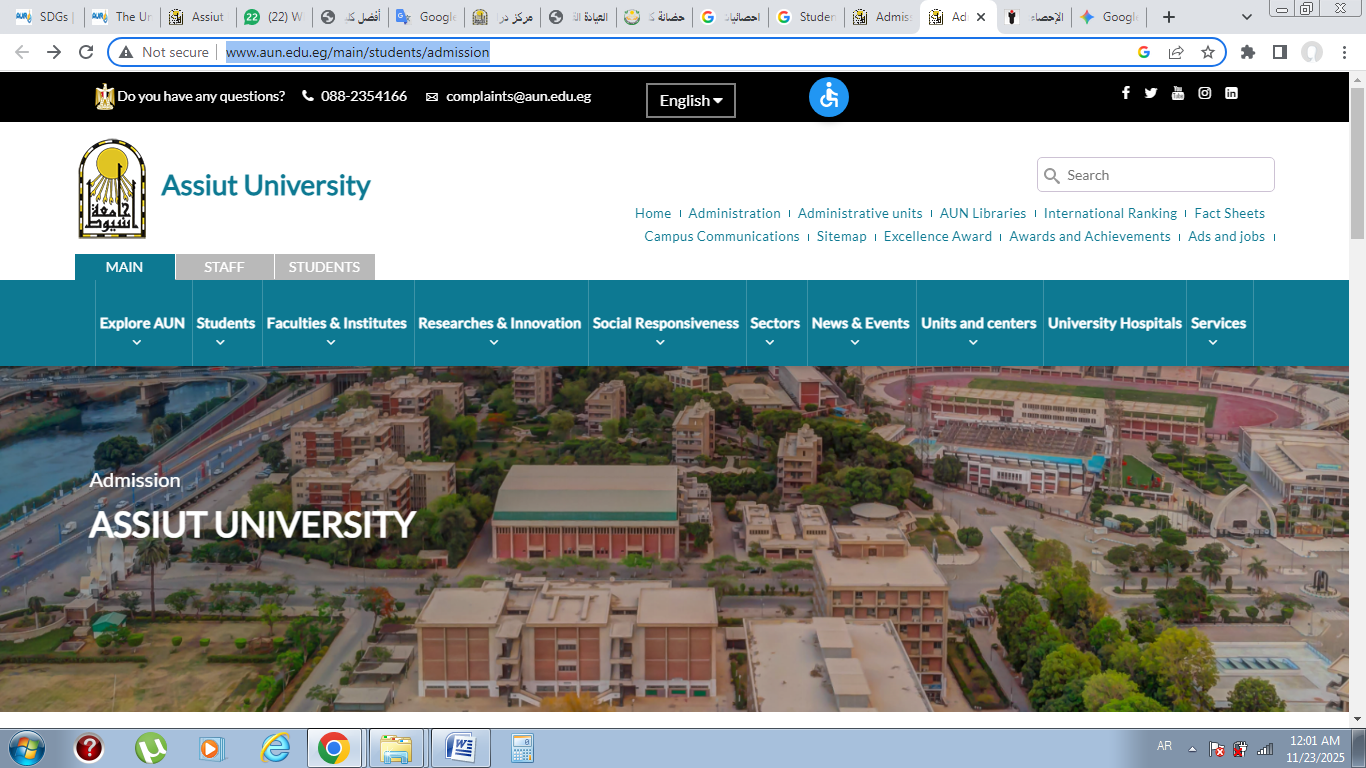Click the browser reload page icon

(x=86, y=52)
